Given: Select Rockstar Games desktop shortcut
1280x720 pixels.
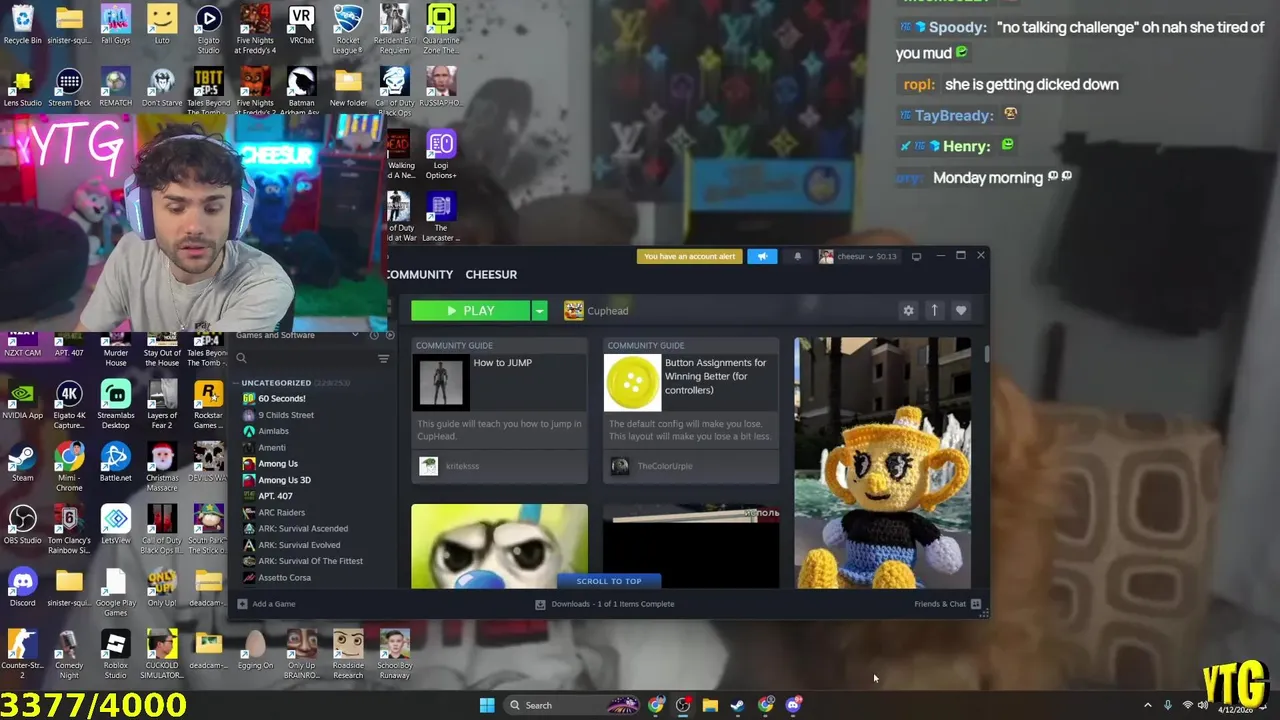Looking at the screenshot, I should pyautogui.click(x=208, y=405).
